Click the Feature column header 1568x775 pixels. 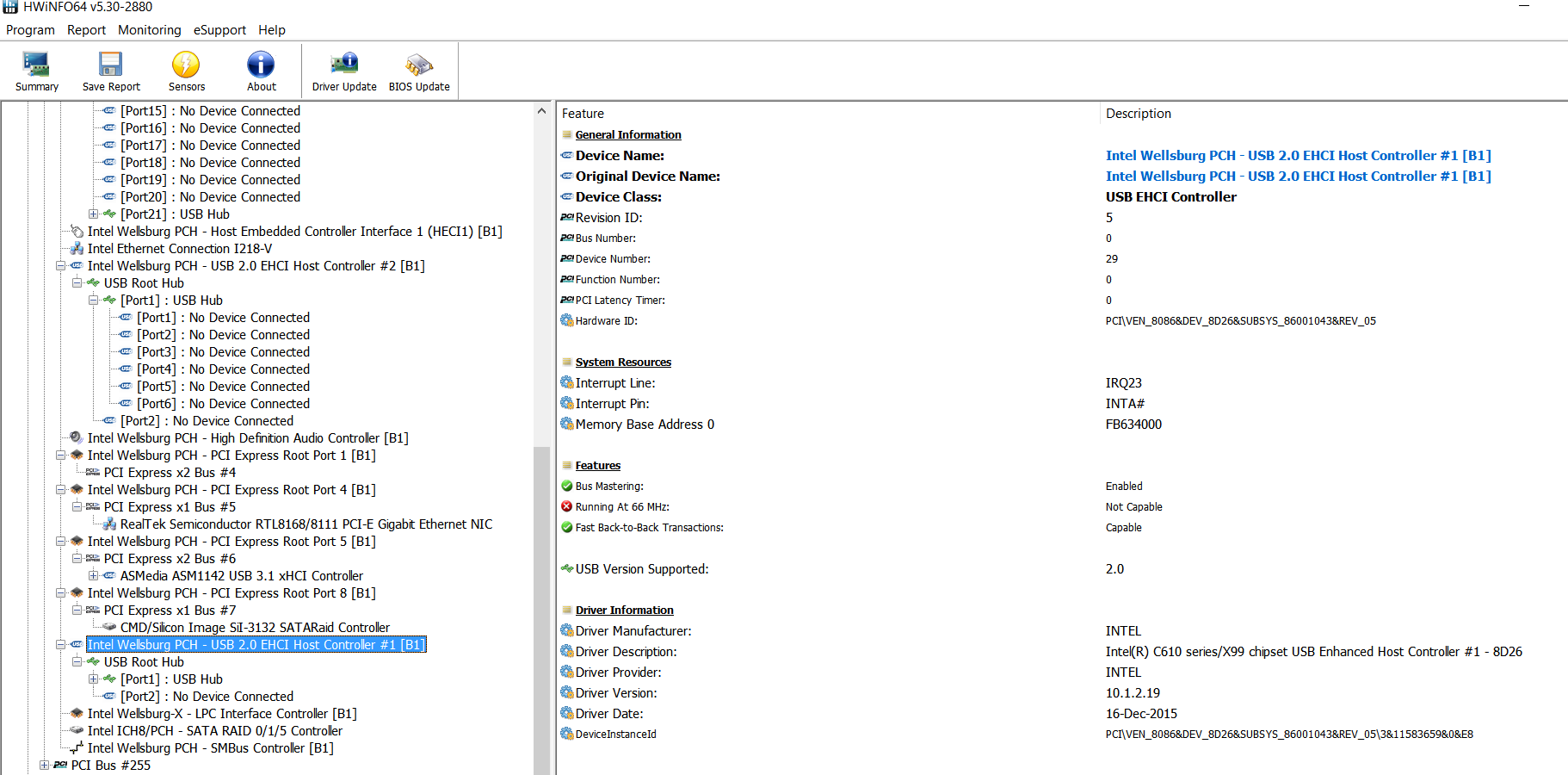[x=583, y=114]
